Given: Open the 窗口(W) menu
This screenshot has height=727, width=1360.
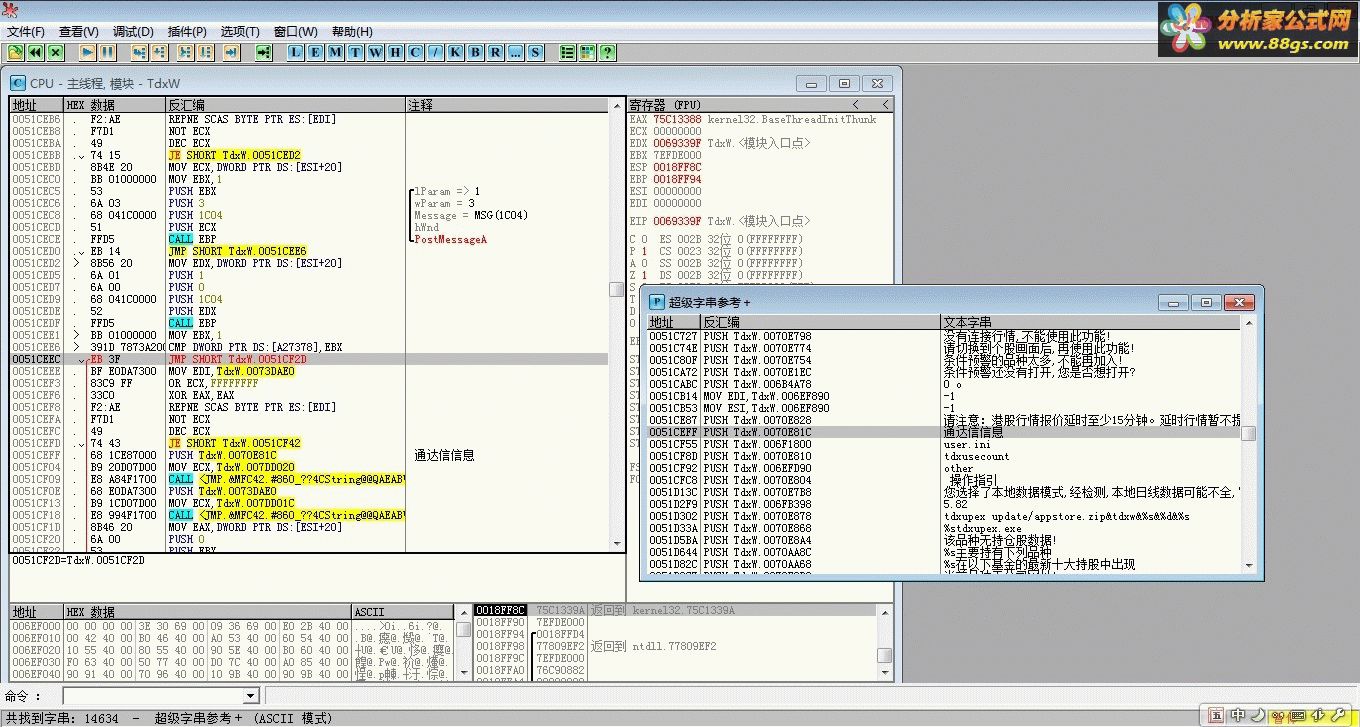Looking at the screenshot, I should (295, 32).
